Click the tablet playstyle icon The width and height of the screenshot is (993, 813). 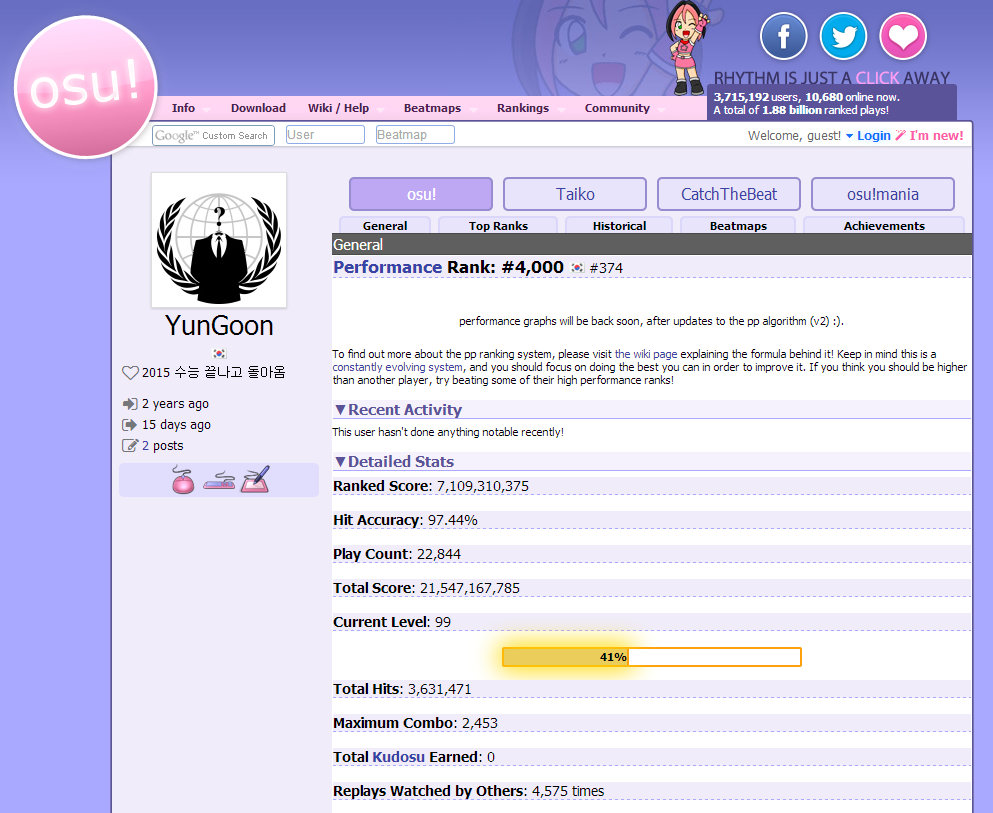[x=256, y=479]
